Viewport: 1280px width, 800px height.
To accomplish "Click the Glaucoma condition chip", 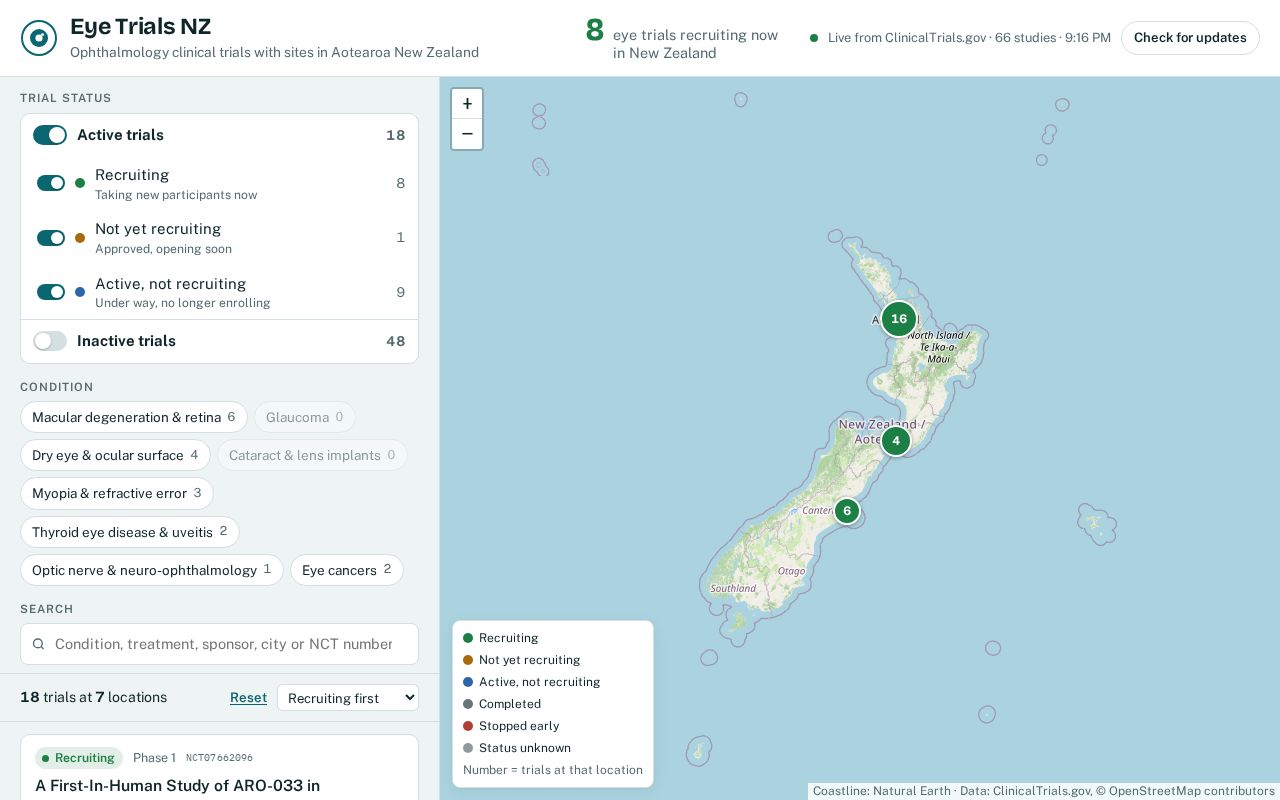I will [x=305, y=417].
